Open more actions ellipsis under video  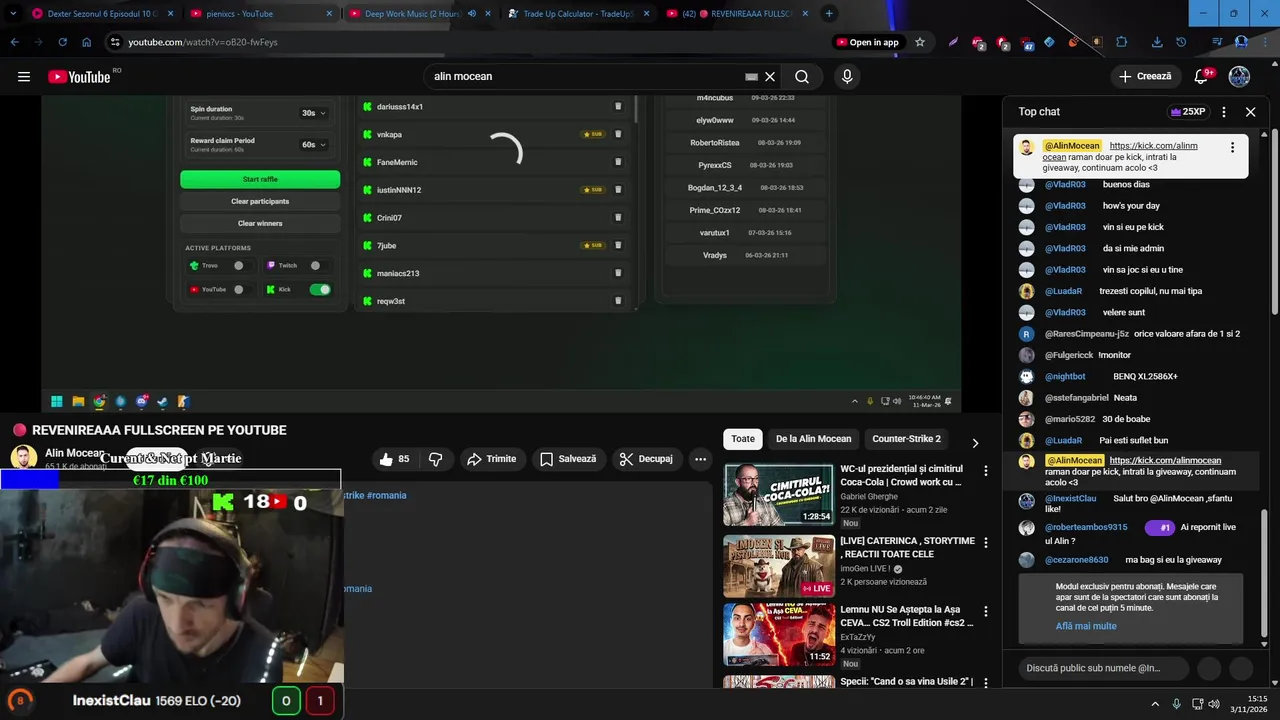click(x=700, y=459)
